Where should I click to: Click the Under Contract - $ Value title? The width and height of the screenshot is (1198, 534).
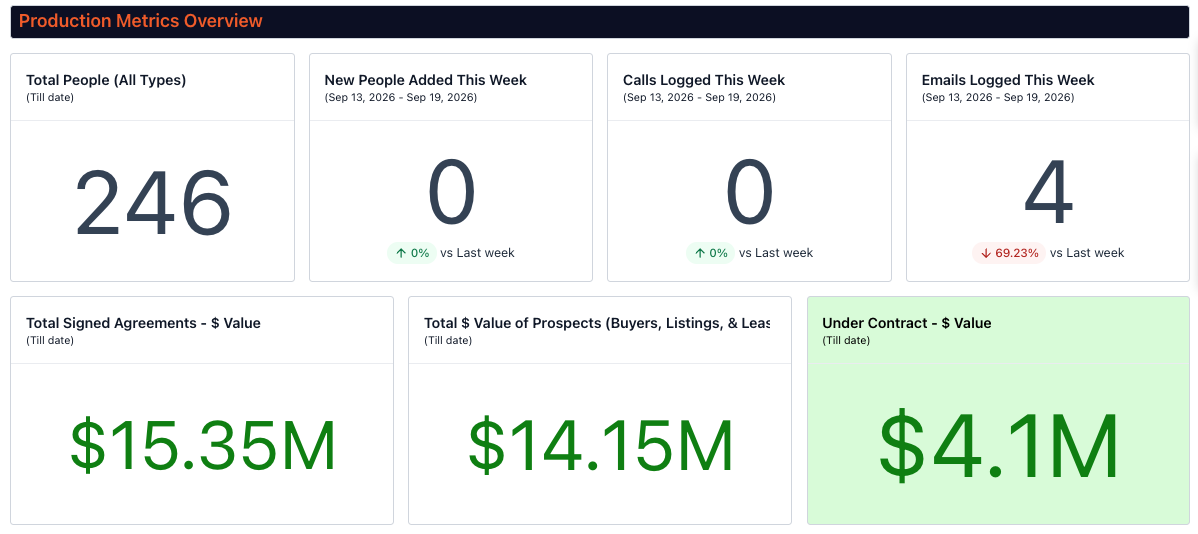pyautogui.click(x=907, y=323)
